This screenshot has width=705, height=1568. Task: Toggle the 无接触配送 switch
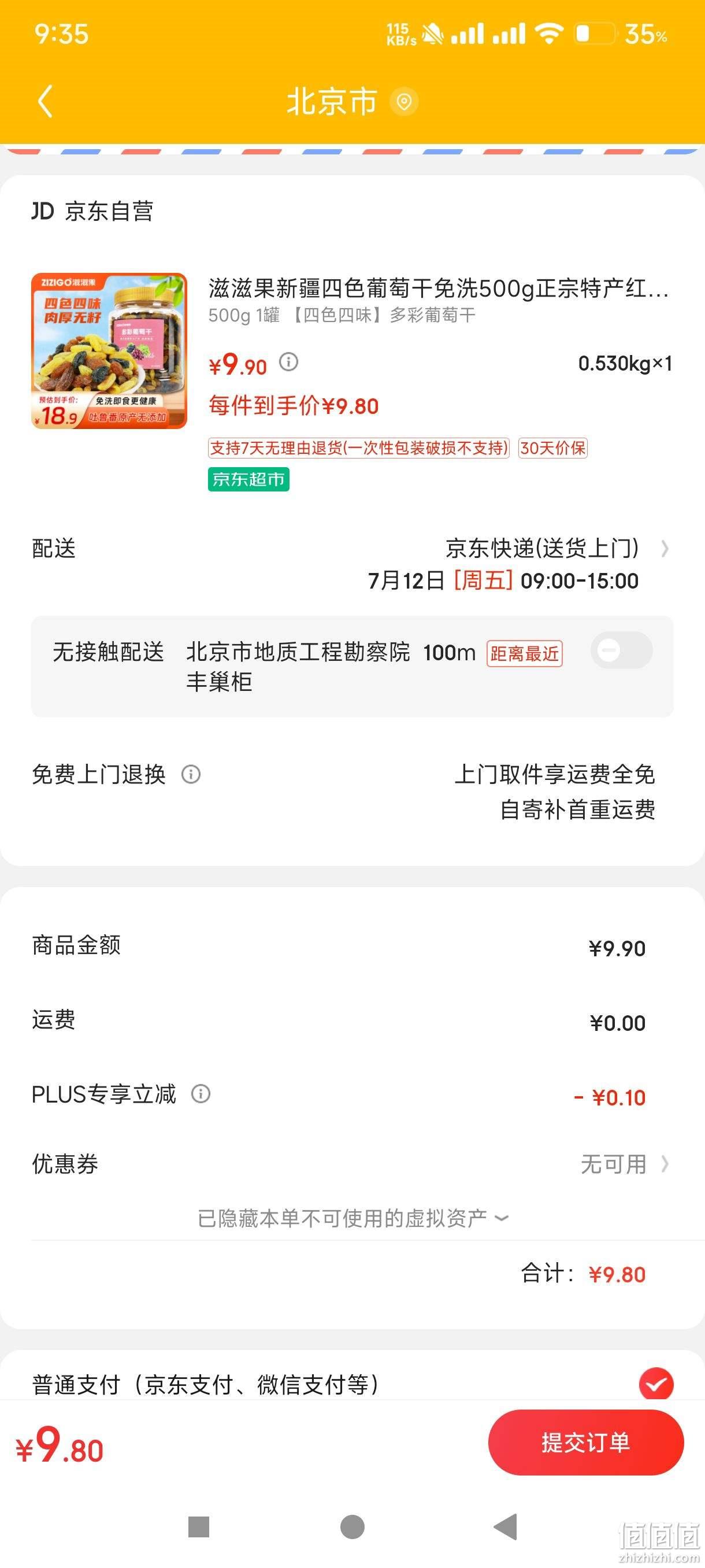pos(622,650)
